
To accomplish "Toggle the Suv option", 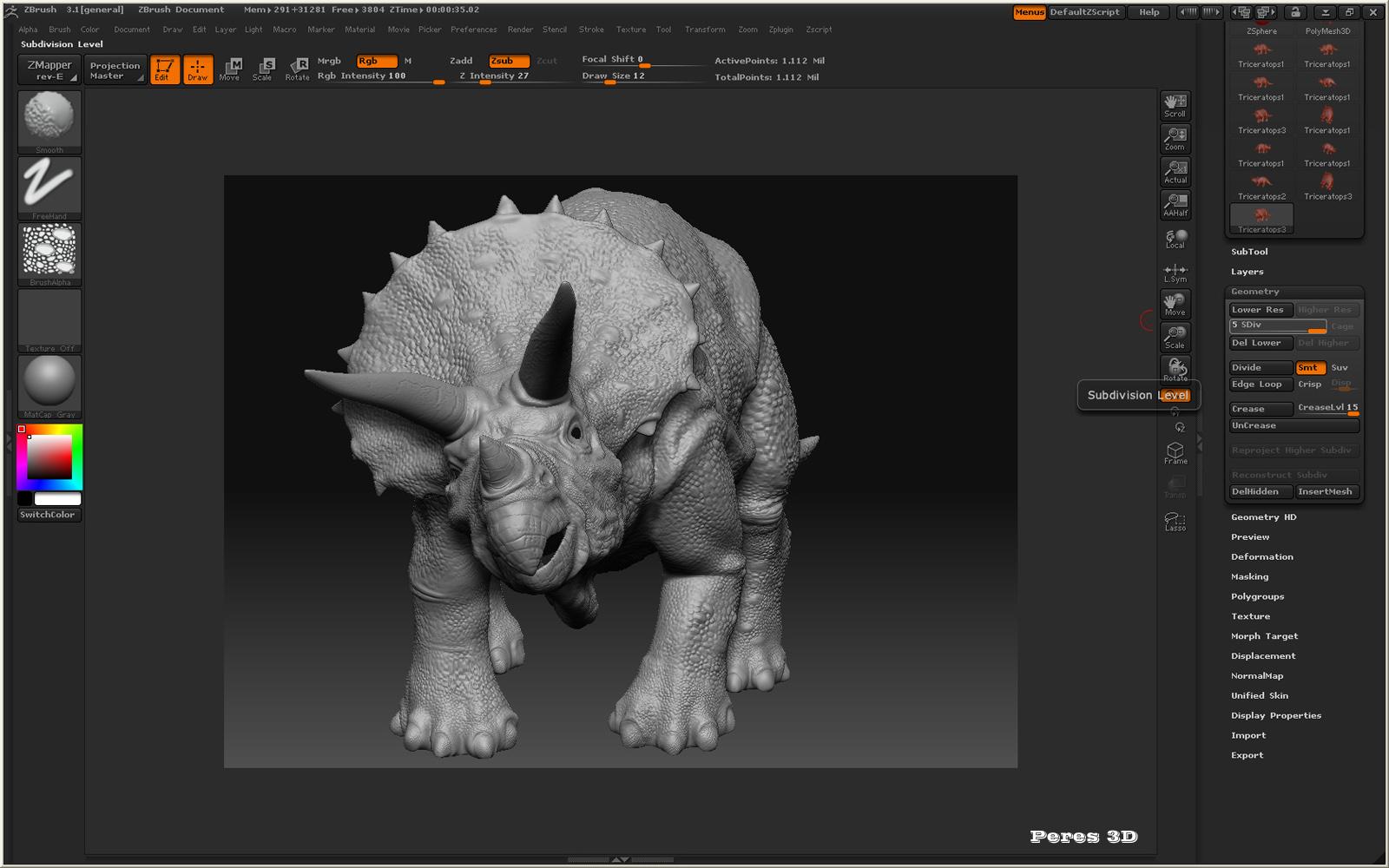I will [1340, 368].
